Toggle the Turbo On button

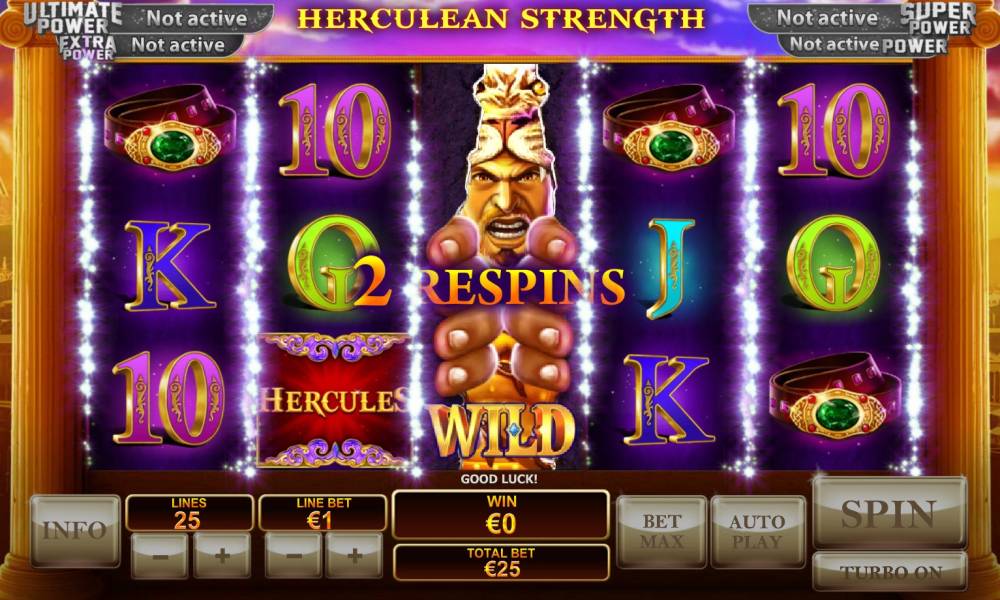(x=890, y=571)
